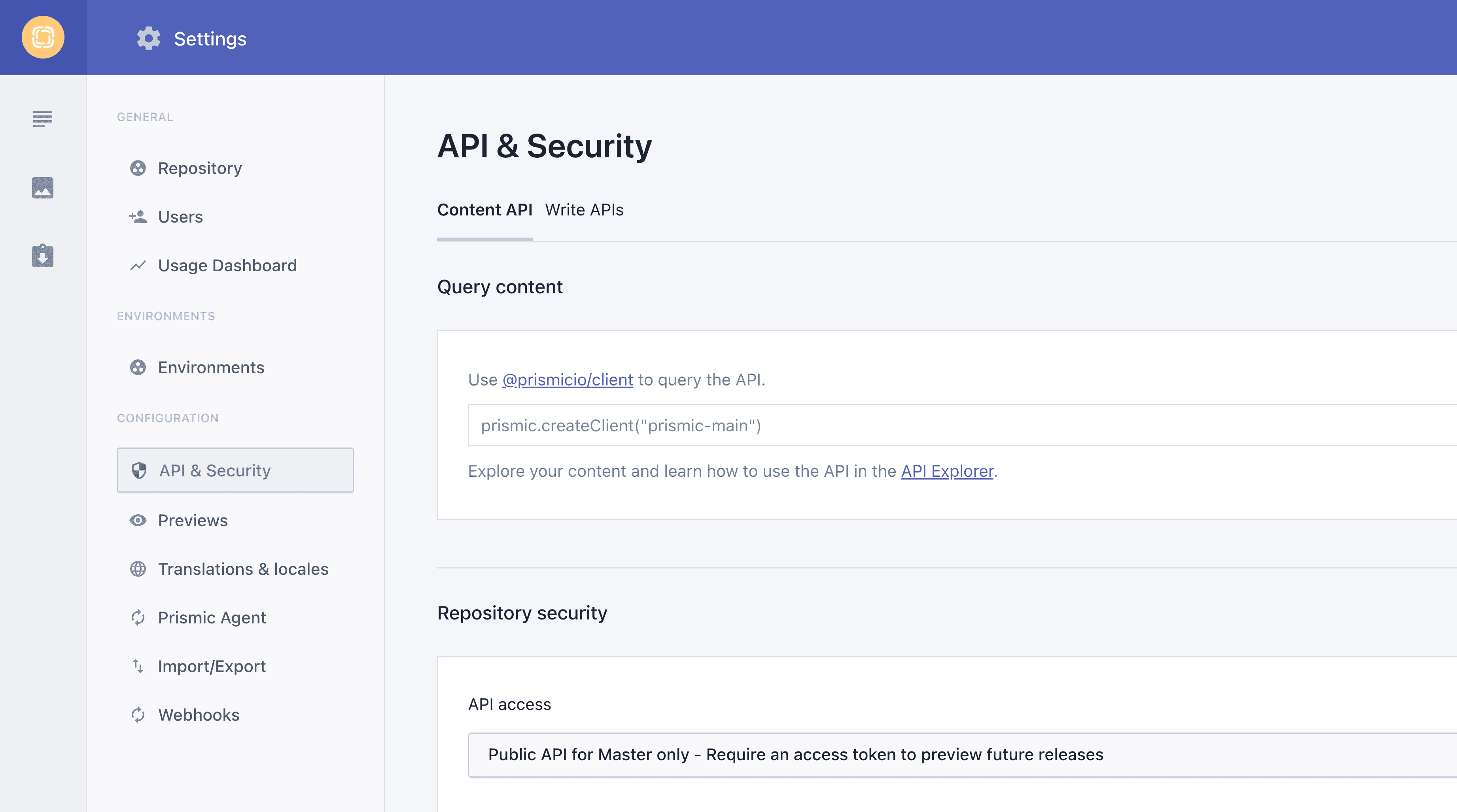Navigate to Repository settings
This screenshot has width=1457, height=812.
coord(199,168)
